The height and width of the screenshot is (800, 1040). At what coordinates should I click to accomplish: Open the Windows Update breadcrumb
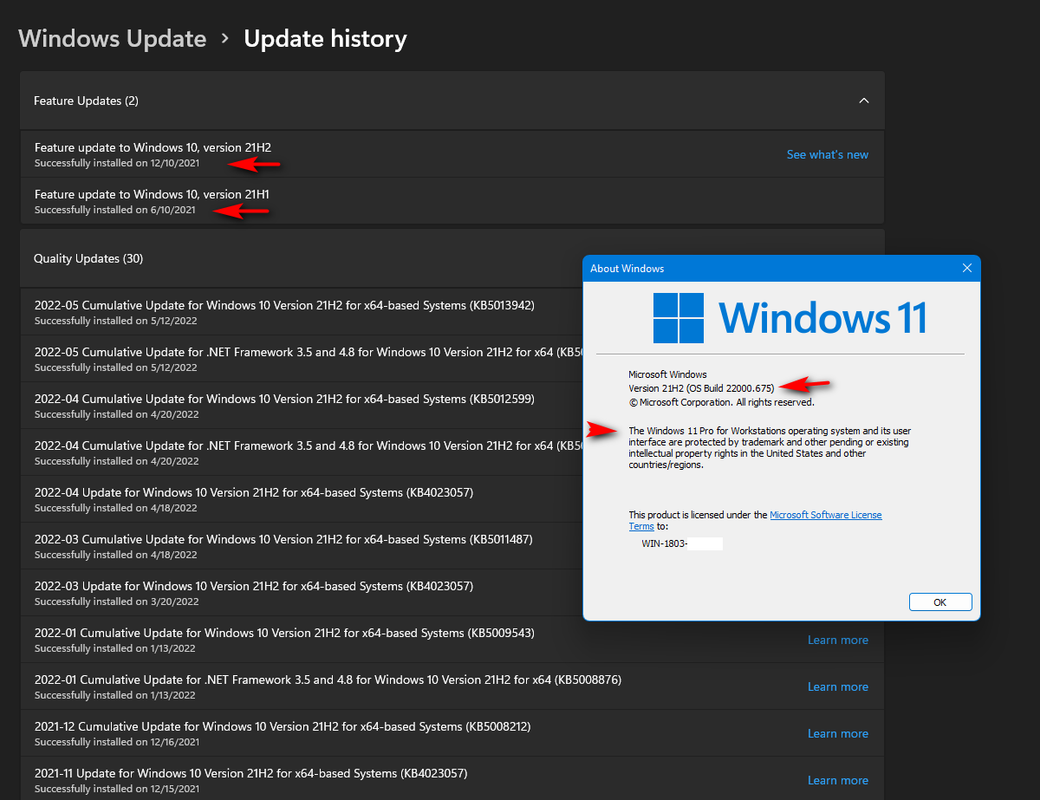click(x=112, y=38)
